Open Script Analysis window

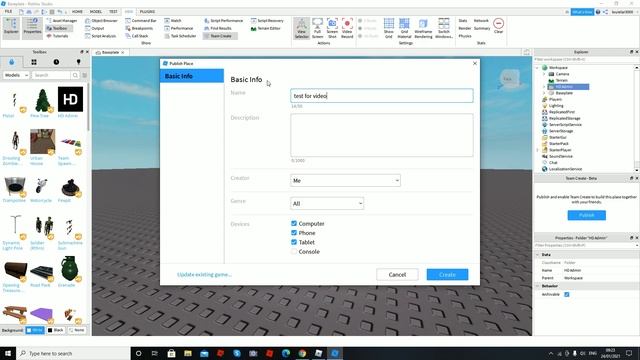click(x=100, y=36)
